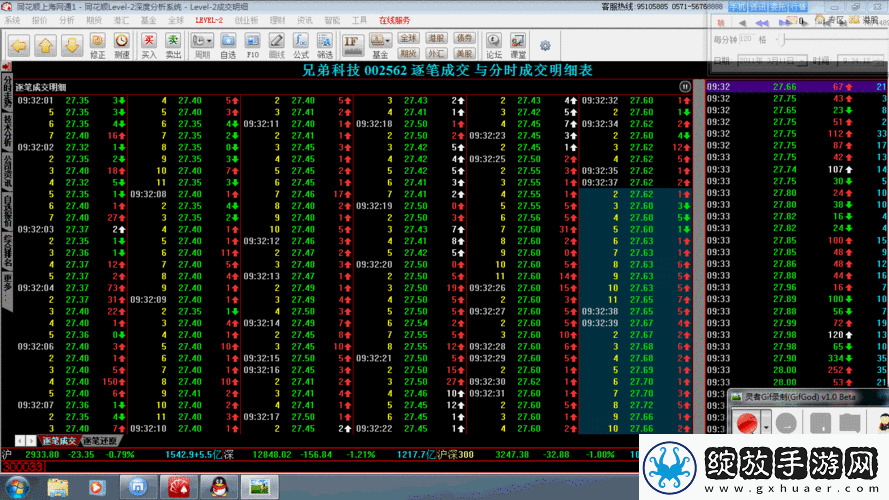889x500 pixels.
Task: Click the 外汇 forex button
Action: pyautogui.click(x=436, y=53)
